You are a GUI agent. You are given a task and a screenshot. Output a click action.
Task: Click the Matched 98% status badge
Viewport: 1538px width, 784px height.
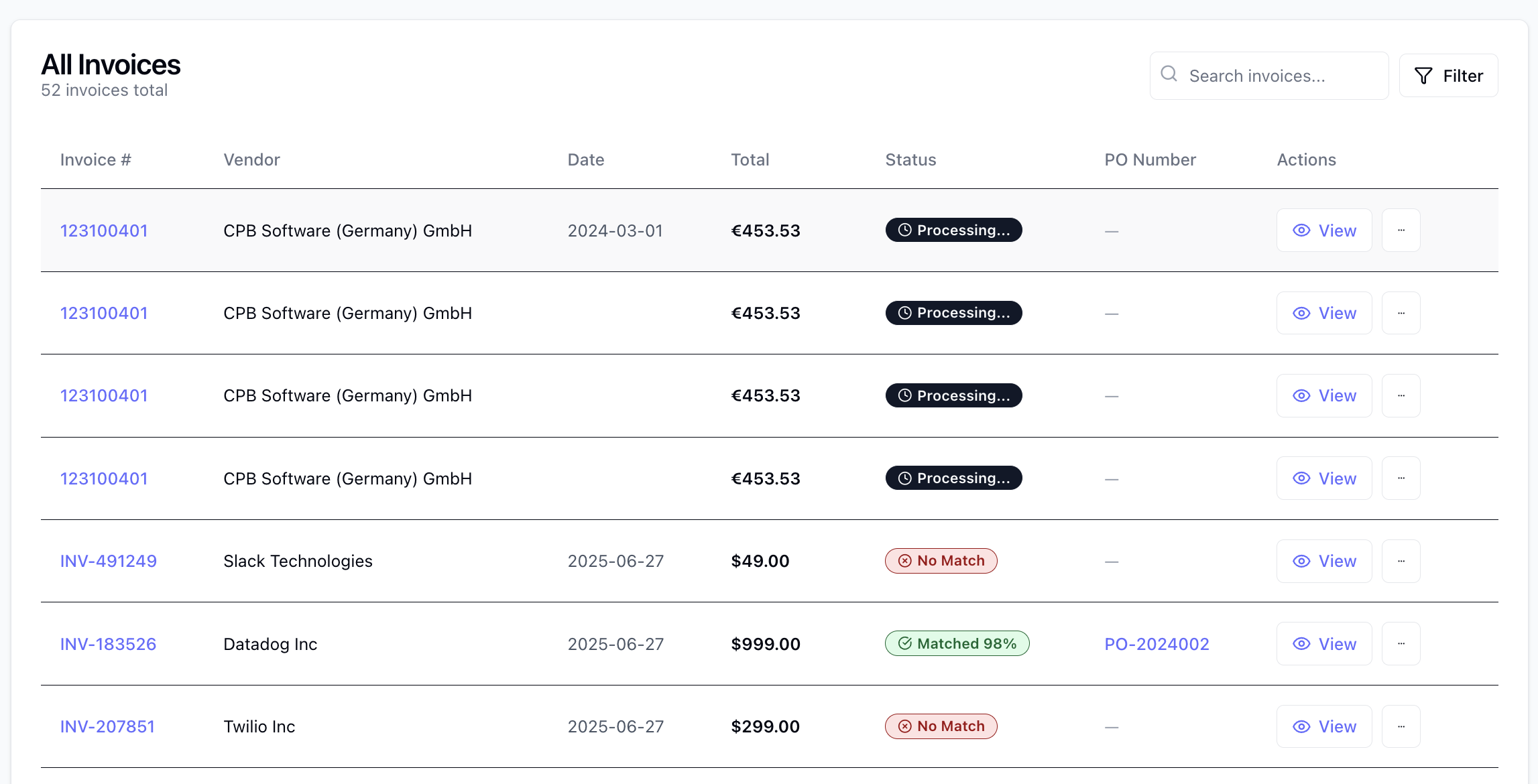(957, 643)
